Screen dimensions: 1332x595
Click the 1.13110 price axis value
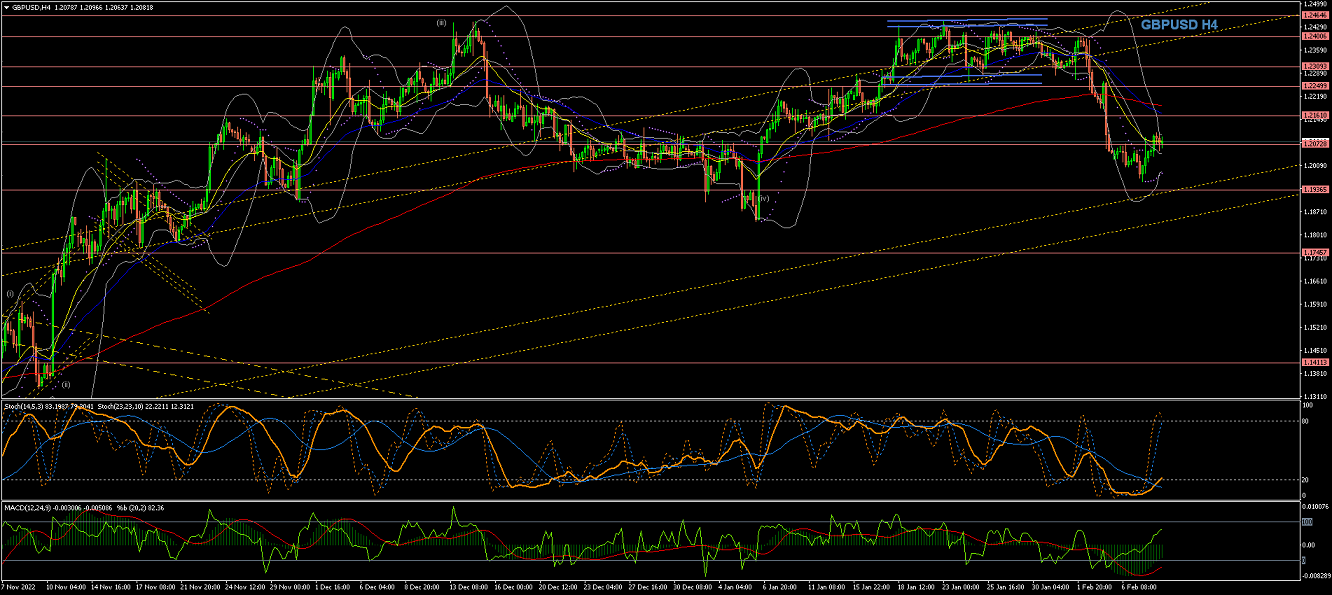[1316, 397]
